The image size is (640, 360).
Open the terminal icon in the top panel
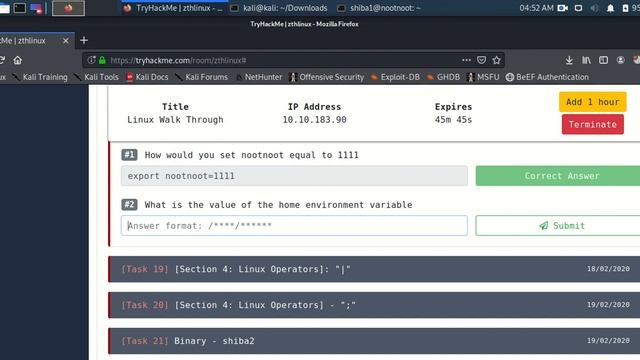click(19, 8)
